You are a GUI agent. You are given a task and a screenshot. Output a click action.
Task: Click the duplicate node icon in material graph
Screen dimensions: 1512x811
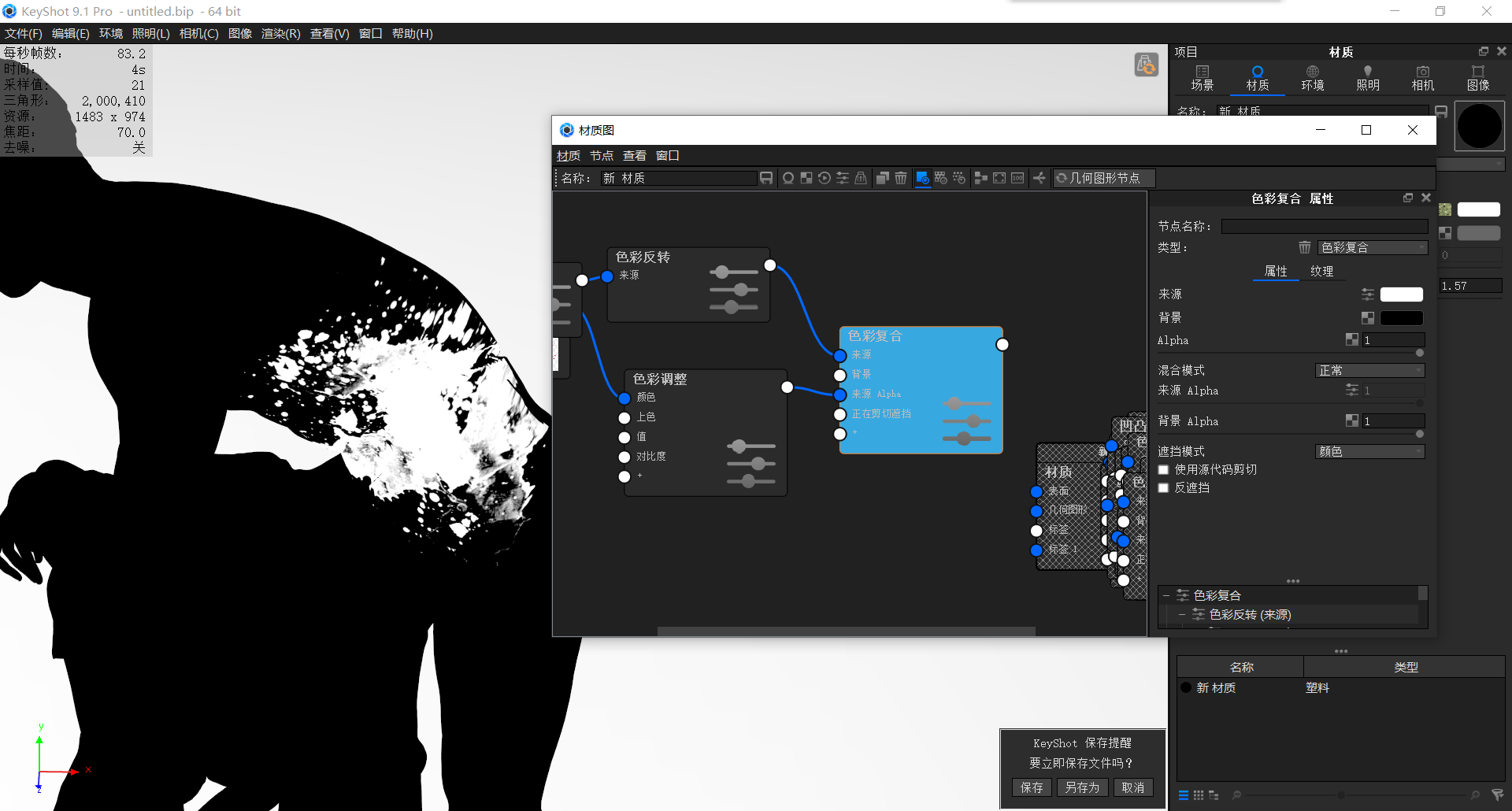coord(883,178)
